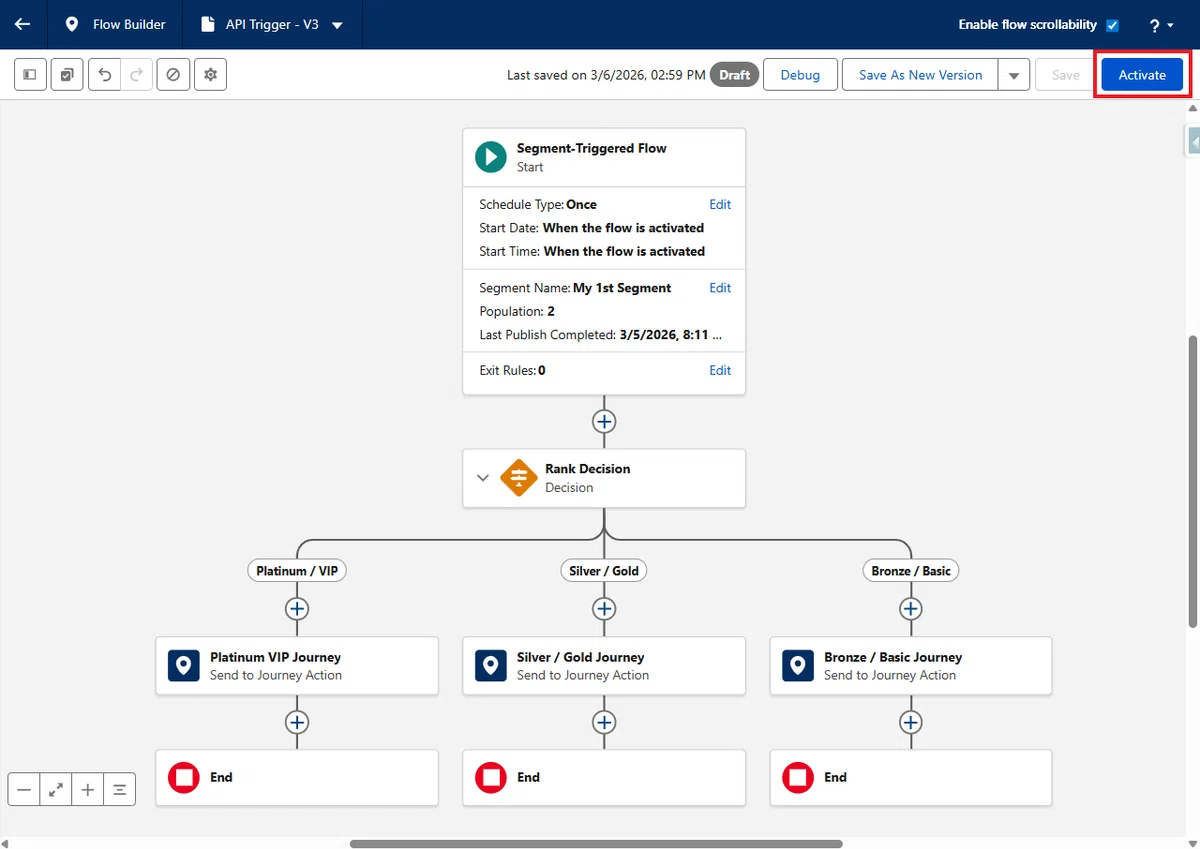The image size is (1200, 849).
Task: Click the Platinum VIP Journey title text
Action: 275,657
